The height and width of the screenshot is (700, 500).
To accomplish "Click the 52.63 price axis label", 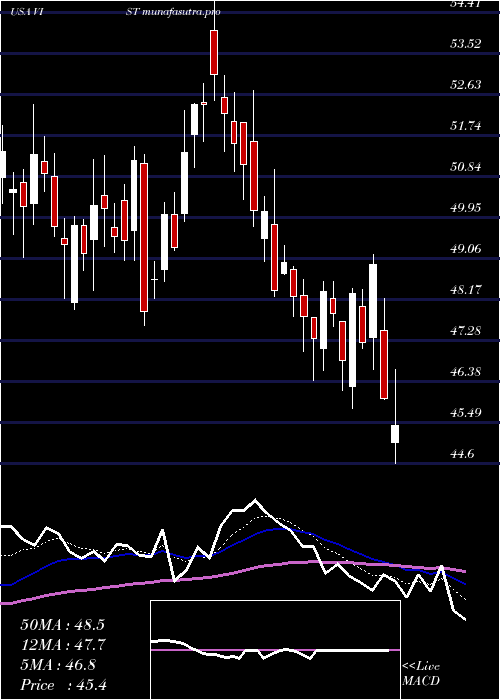I will click(466, 84).
